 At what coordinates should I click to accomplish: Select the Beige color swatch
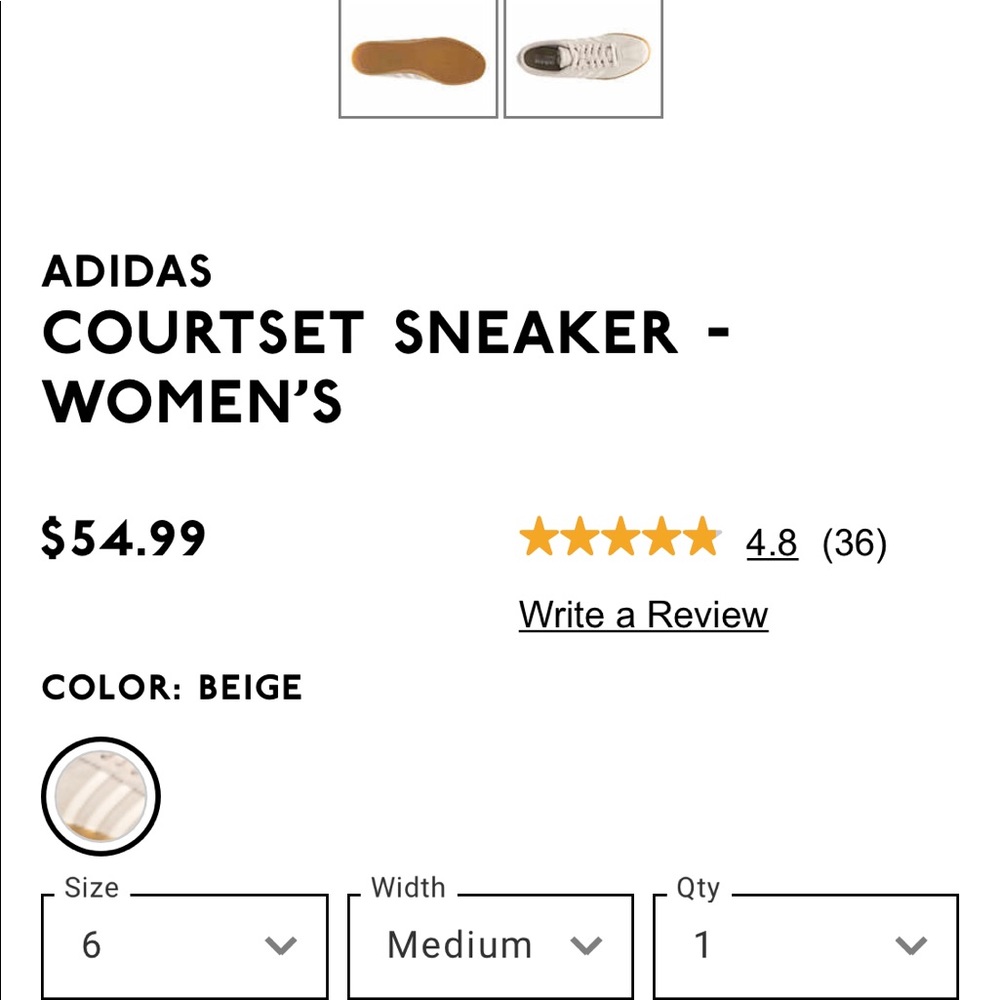(103, 795)
